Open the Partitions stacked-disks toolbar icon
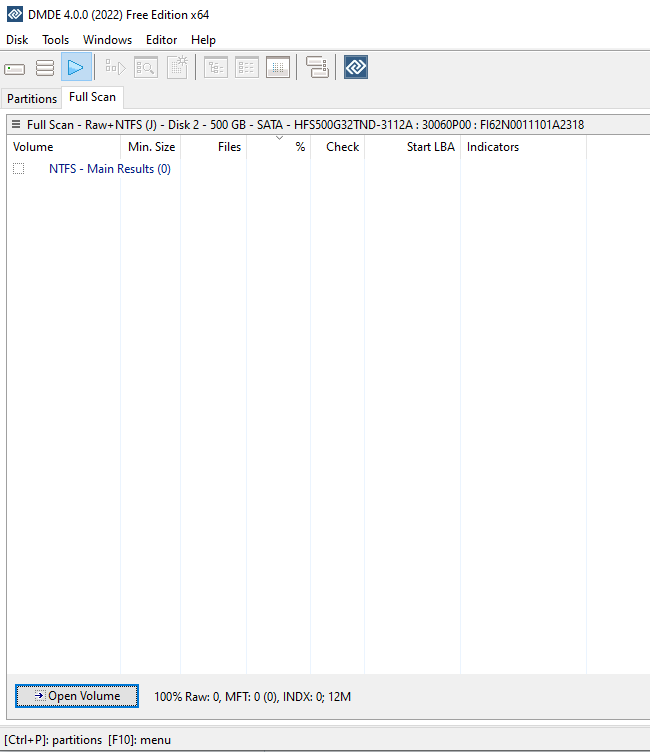Viewport: 650px width, 752px height. point(45,68)
